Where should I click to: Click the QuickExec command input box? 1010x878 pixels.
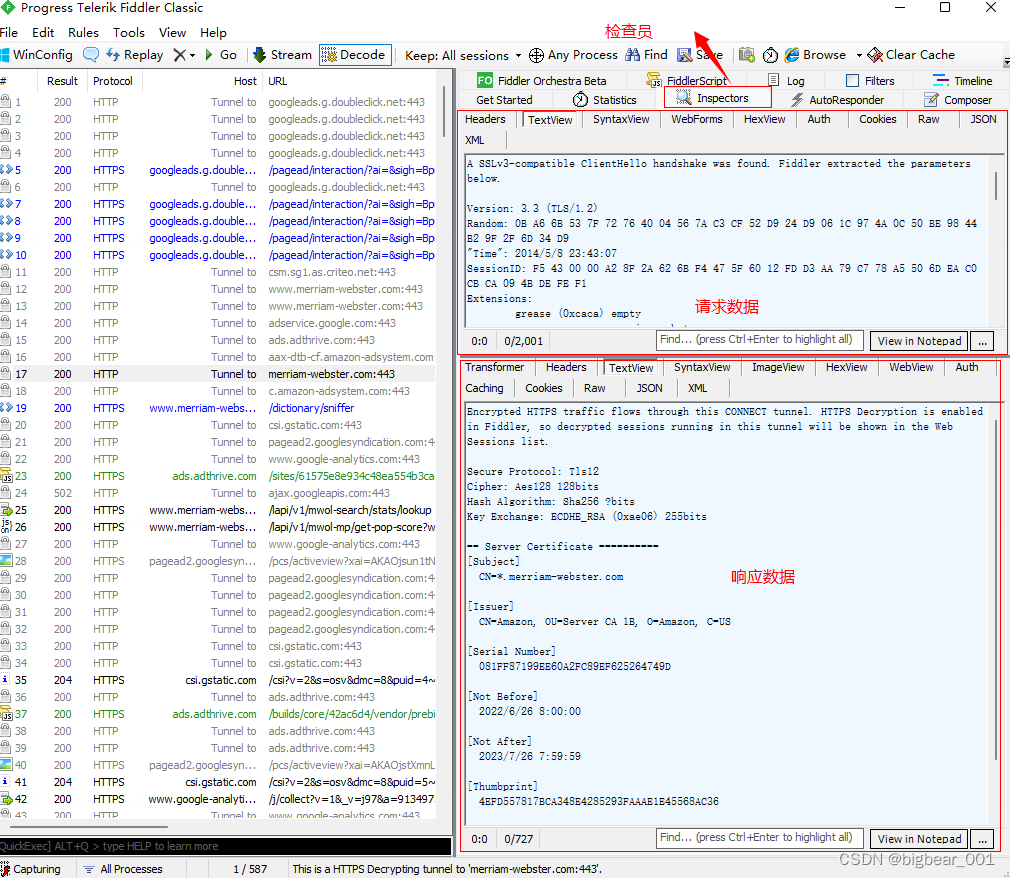click(x=225, y=846)
